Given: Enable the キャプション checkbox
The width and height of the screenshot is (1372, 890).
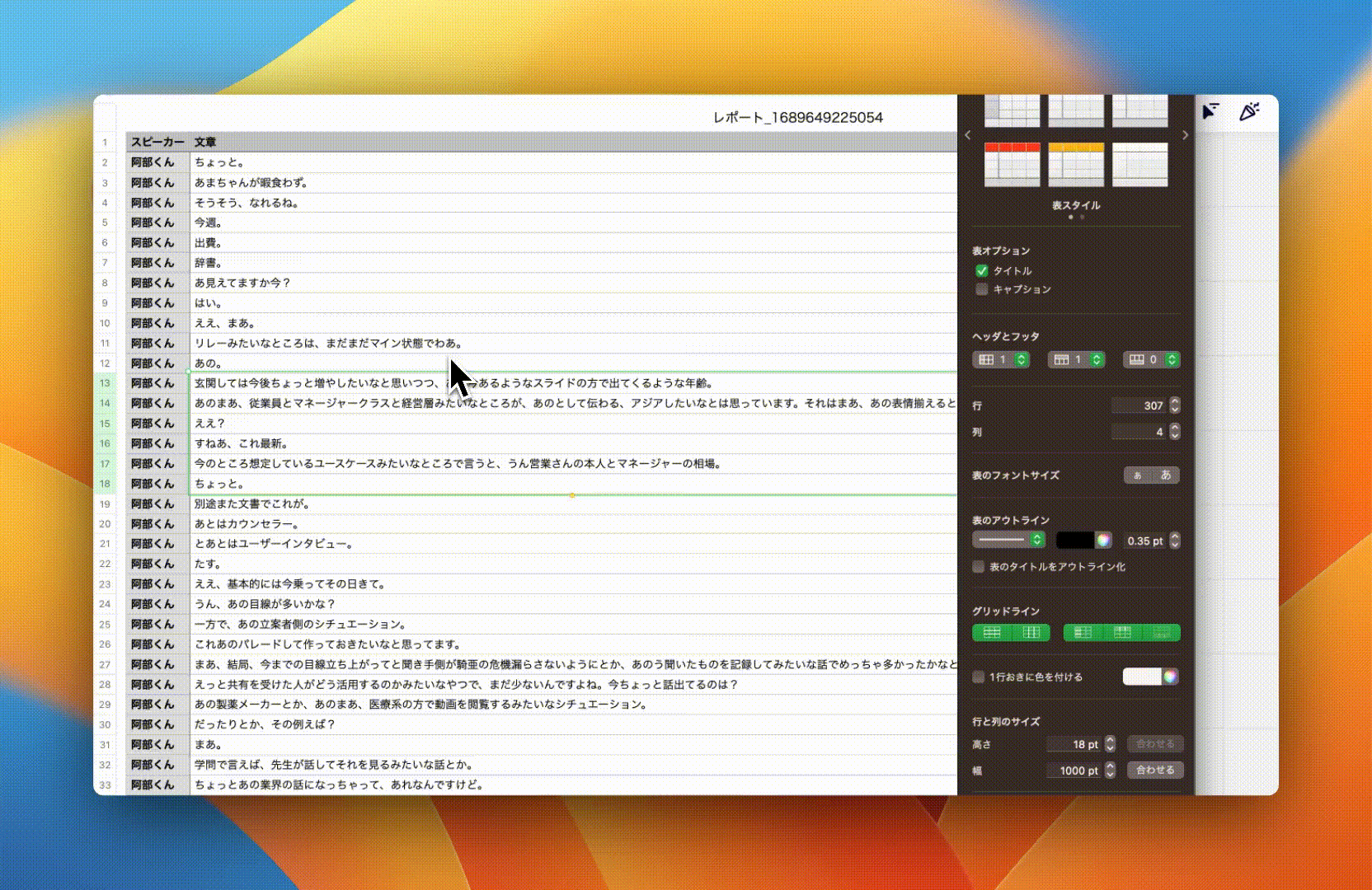Looking at the screenshot, I should click(x=981, y=289).
